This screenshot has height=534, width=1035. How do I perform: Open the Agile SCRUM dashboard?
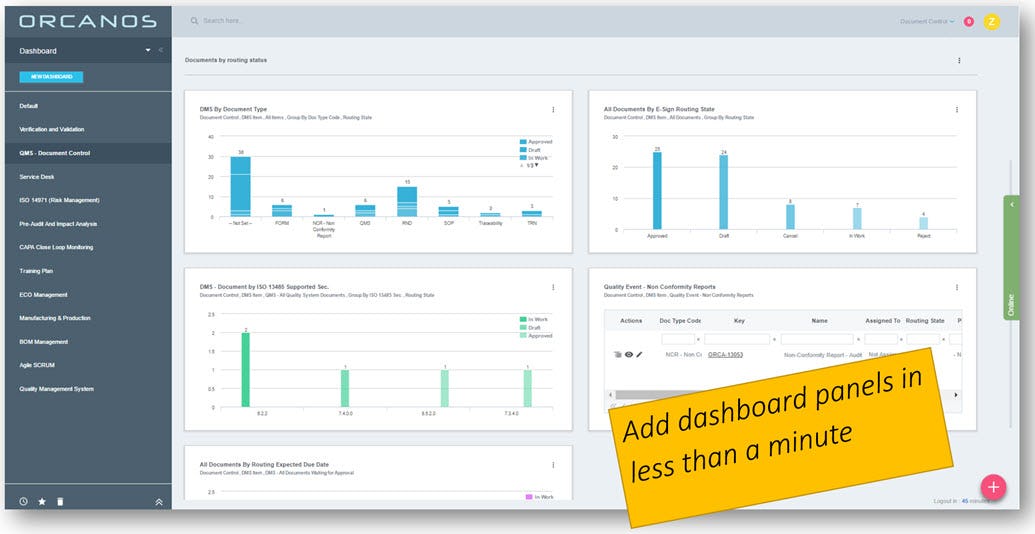pyautogui.click(x=37, y=365)
